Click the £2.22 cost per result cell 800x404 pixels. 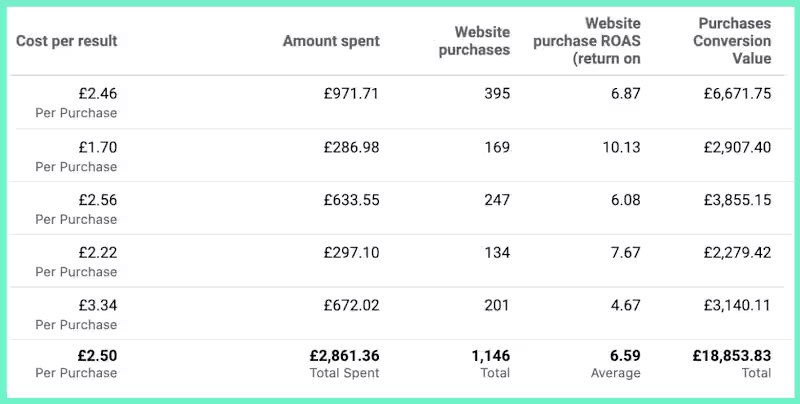tap(98, 252)
